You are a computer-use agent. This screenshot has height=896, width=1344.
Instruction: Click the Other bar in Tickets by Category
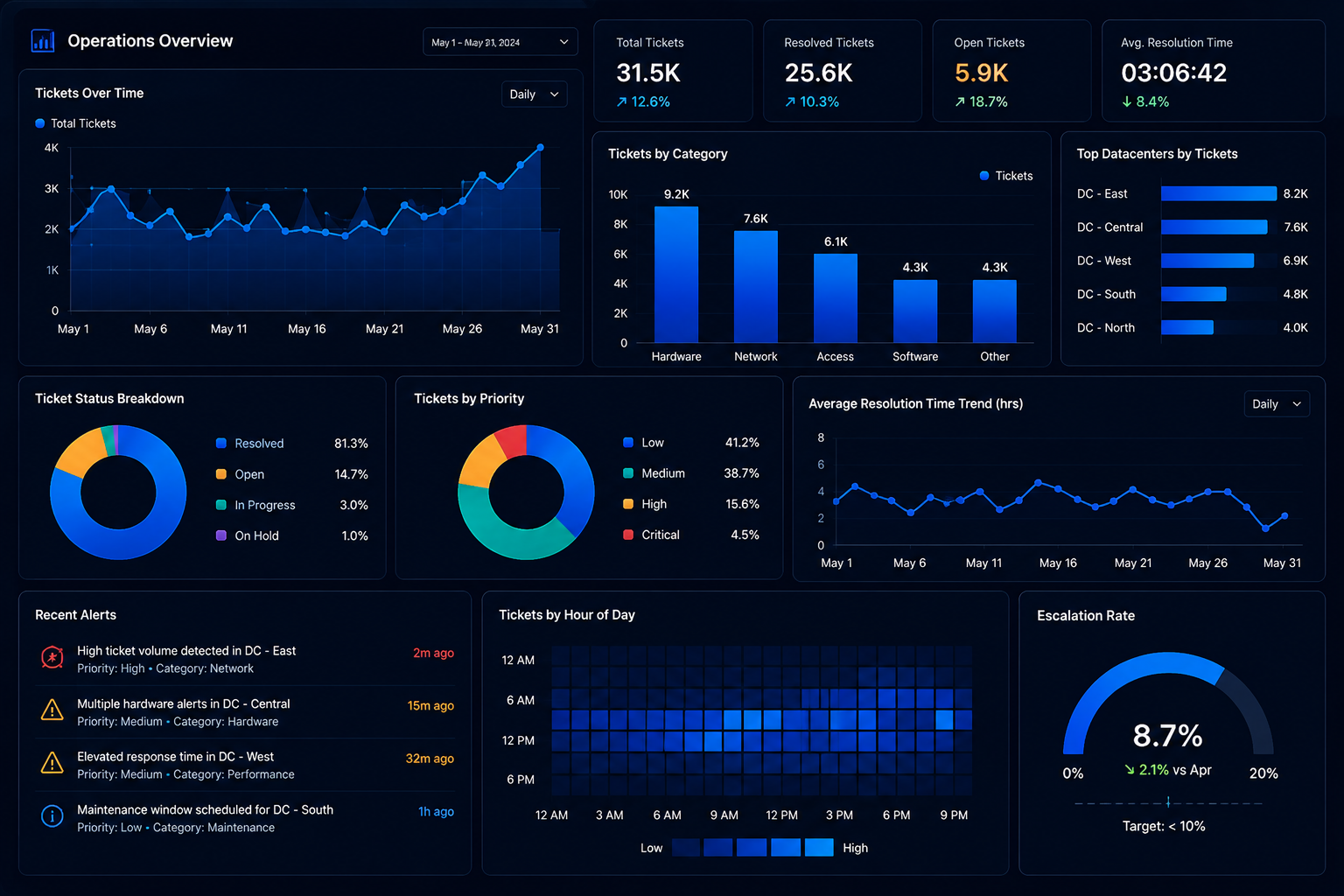click(x=995, y=311)
